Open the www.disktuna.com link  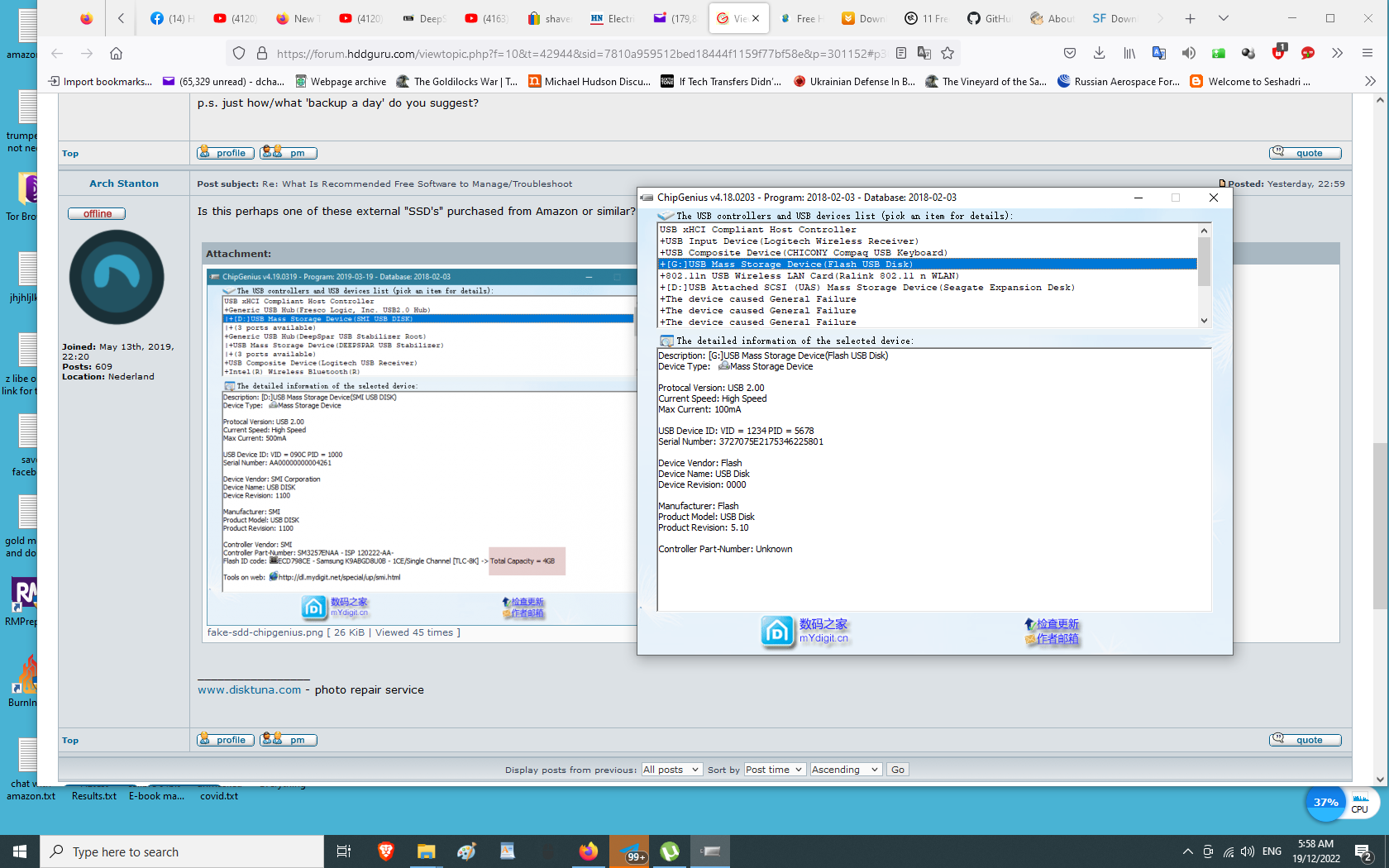coord(249,689)
